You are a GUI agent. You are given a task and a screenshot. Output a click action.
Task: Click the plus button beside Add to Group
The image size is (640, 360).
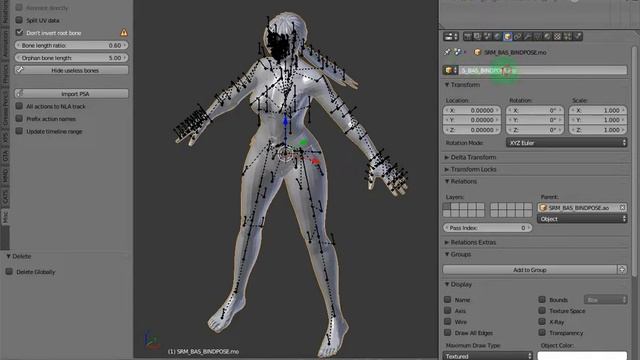pos(622,269)
